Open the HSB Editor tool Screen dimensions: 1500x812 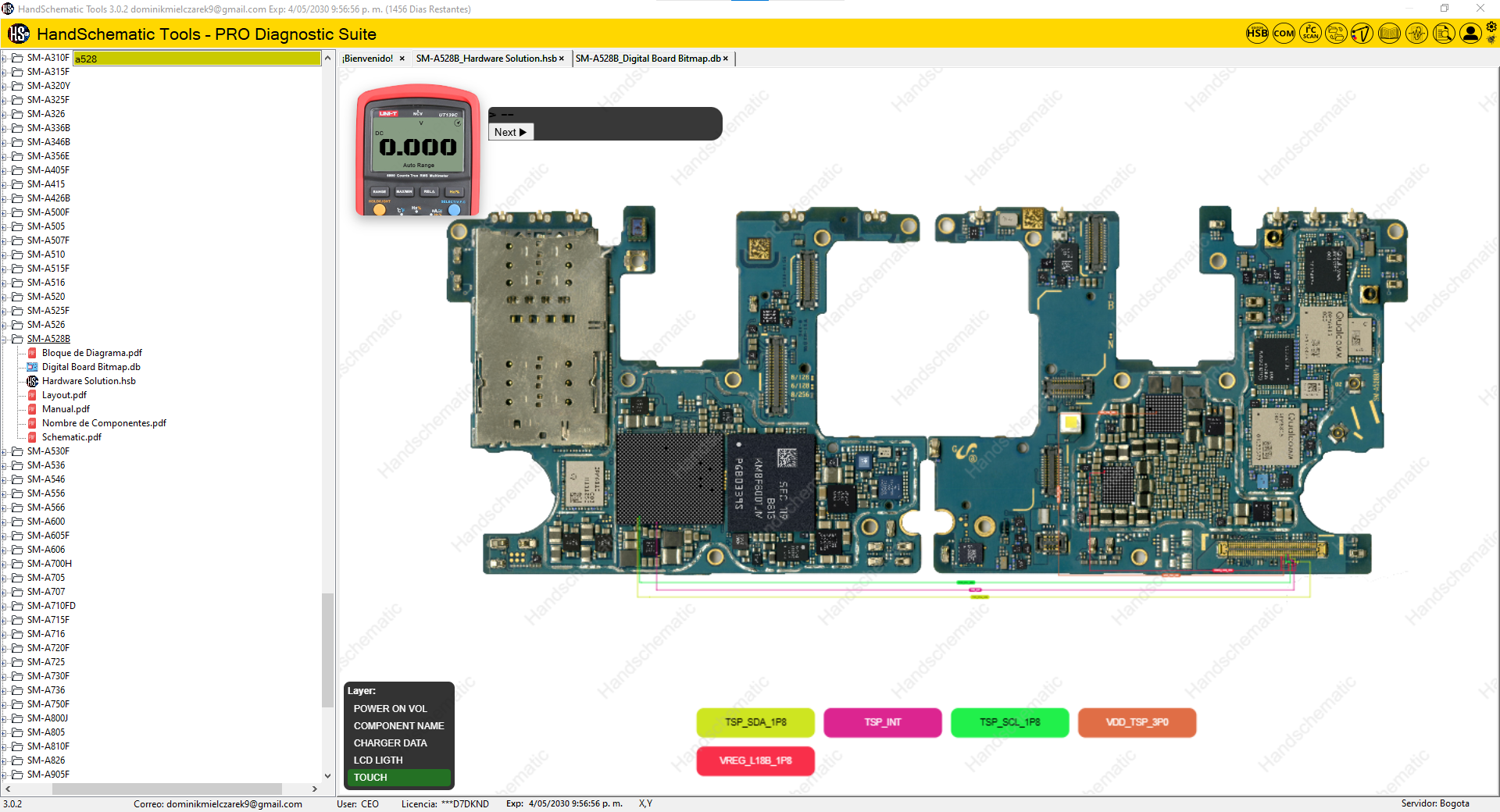[1257, 34]
